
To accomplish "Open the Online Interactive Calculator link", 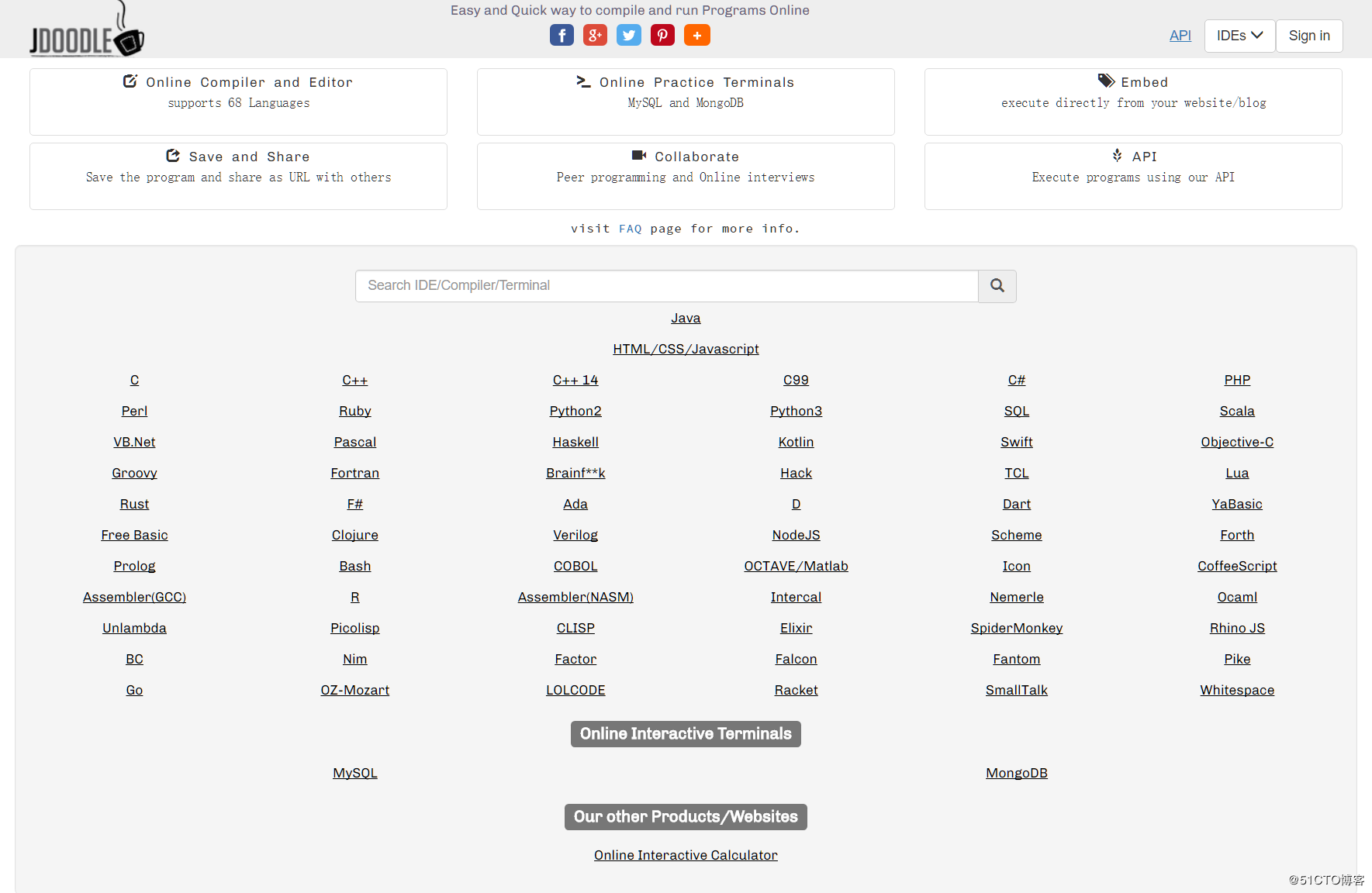I will coord(686,855).
